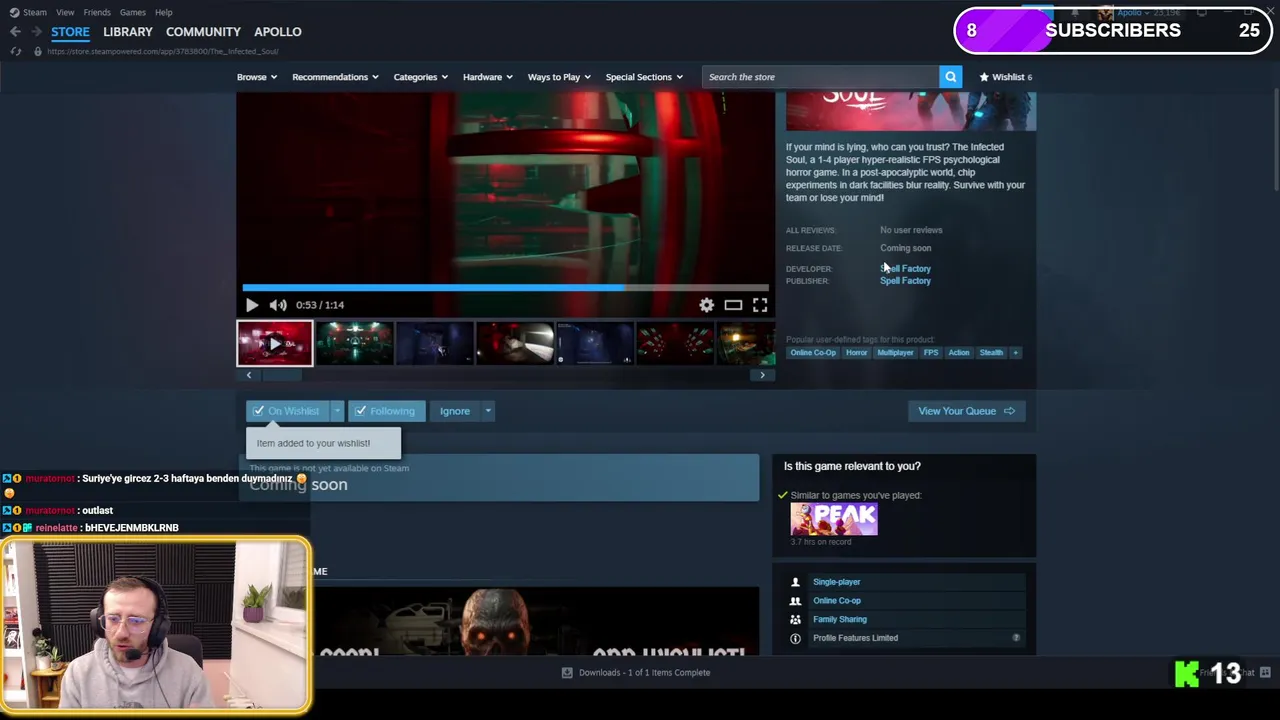Click the Steam logo menu

[28, 12]
